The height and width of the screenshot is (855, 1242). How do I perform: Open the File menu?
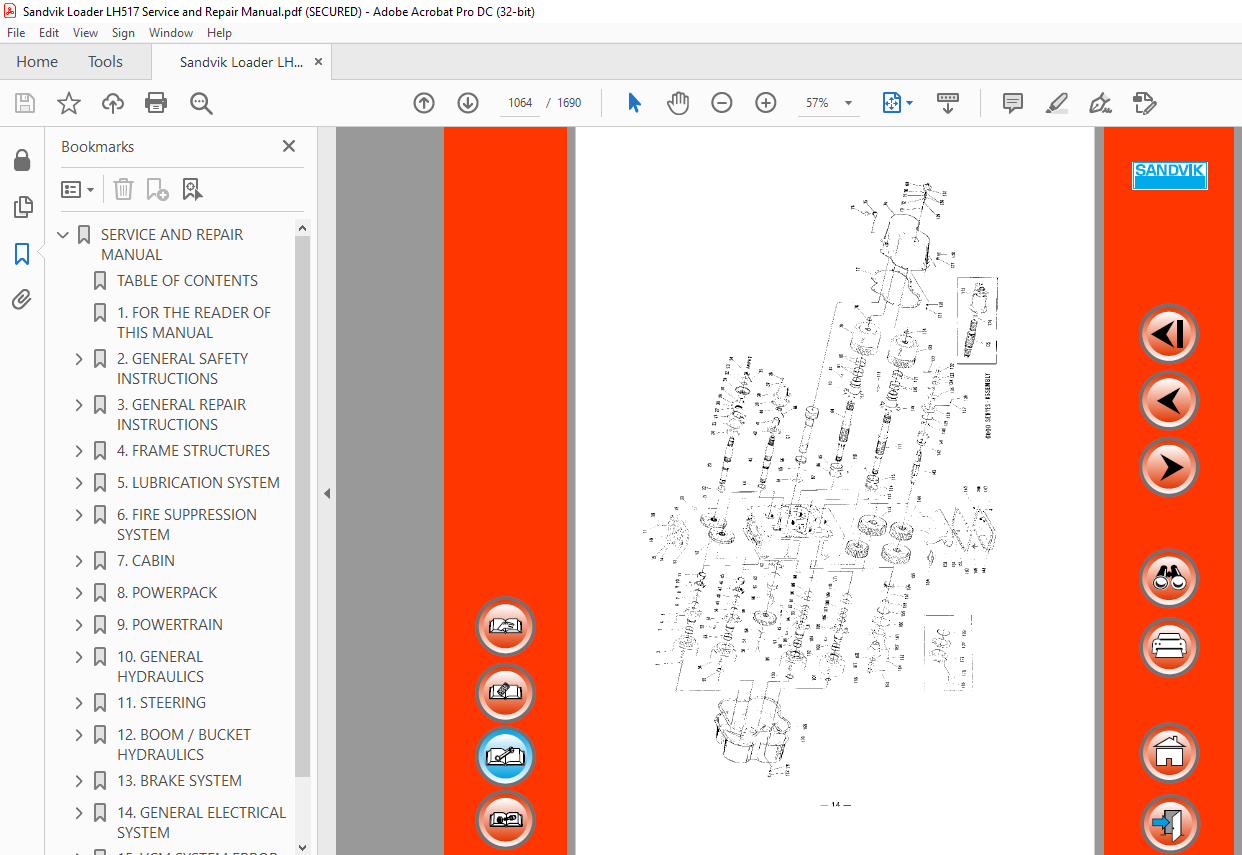tap(16, 33)
